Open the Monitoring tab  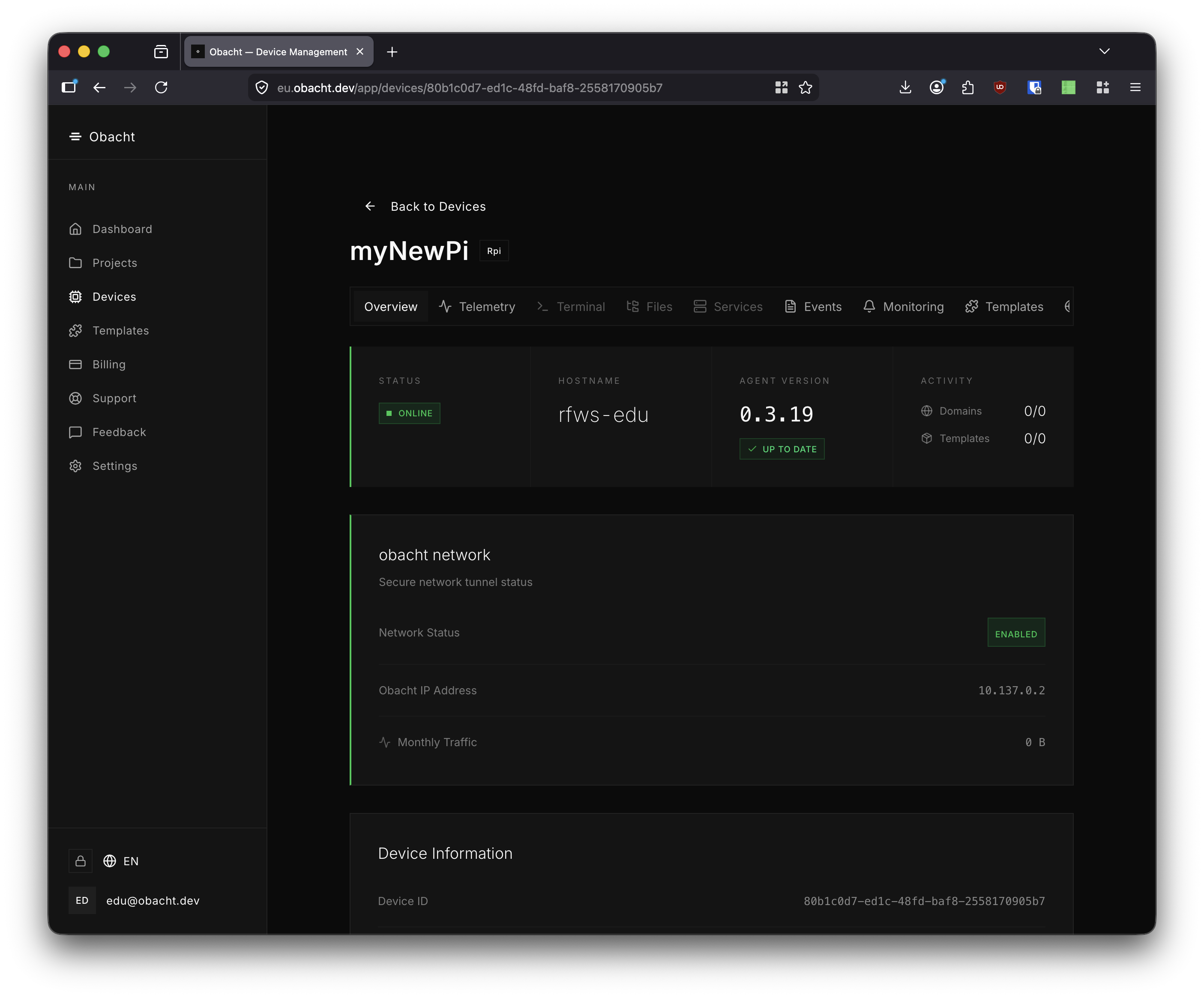tap(903, 307)
